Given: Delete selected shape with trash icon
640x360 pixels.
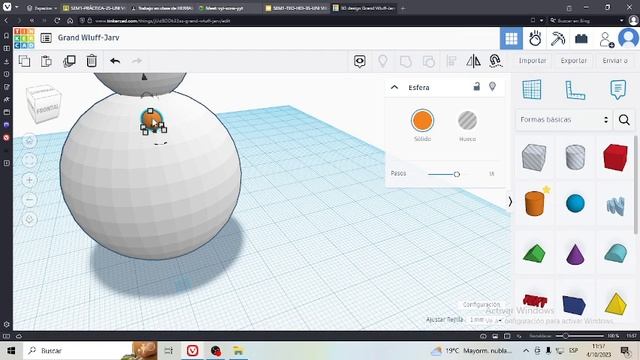Looking at the screenshot, I should [91, 61].
